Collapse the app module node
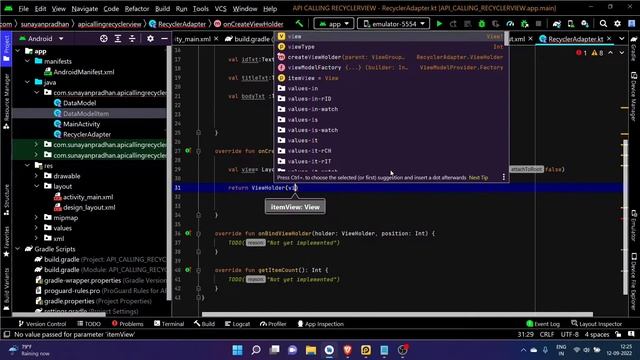 tap(18, 51)
